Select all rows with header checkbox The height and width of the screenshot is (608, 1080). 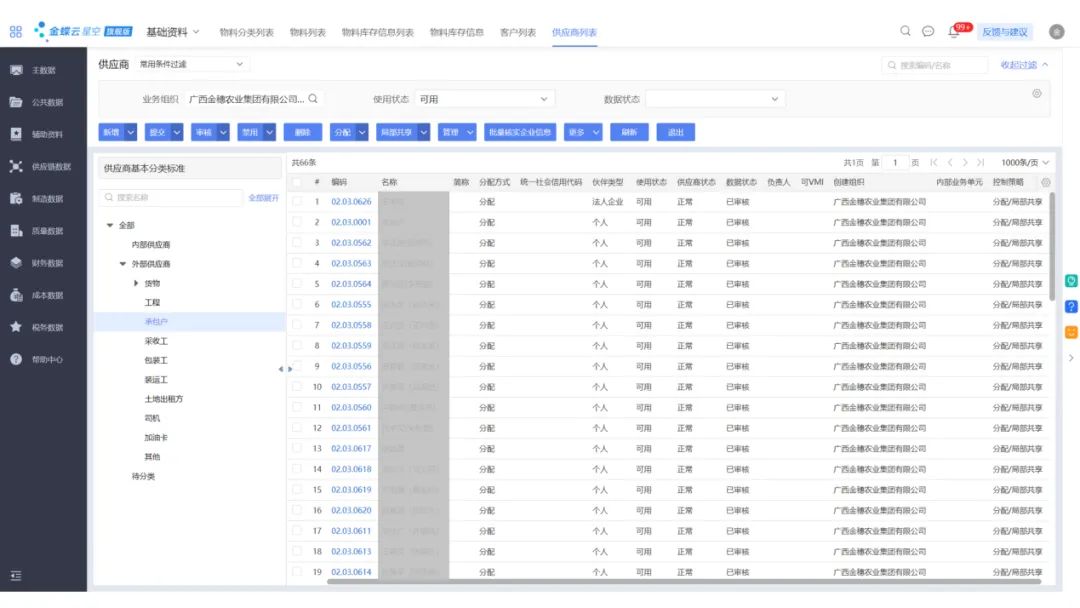297,182
